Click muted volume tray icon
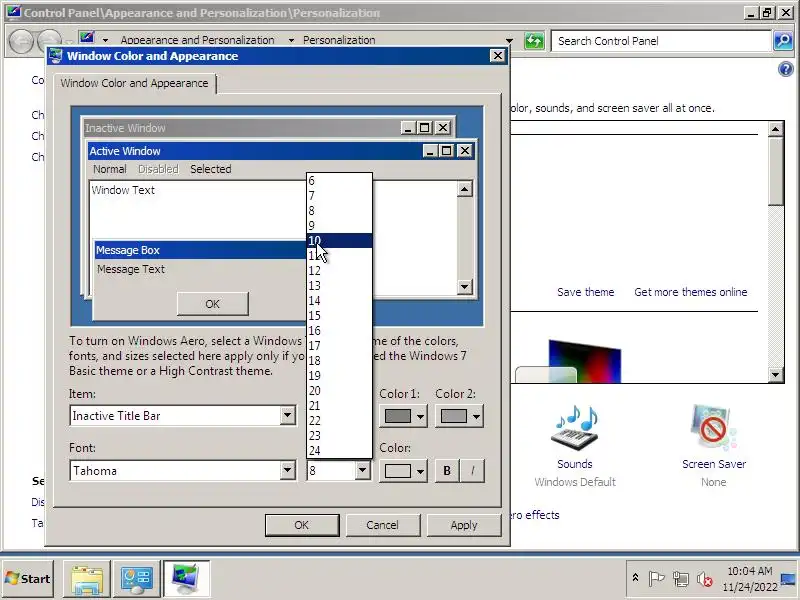The image size is (800, 600). pyautogui.click(x=705, y=579)
